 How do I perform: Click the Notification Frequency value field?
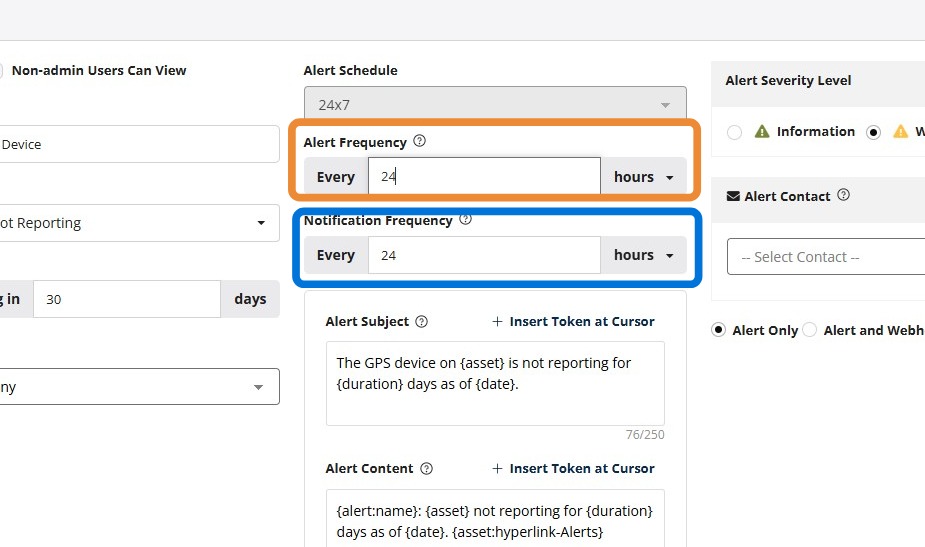click(484, 255)
